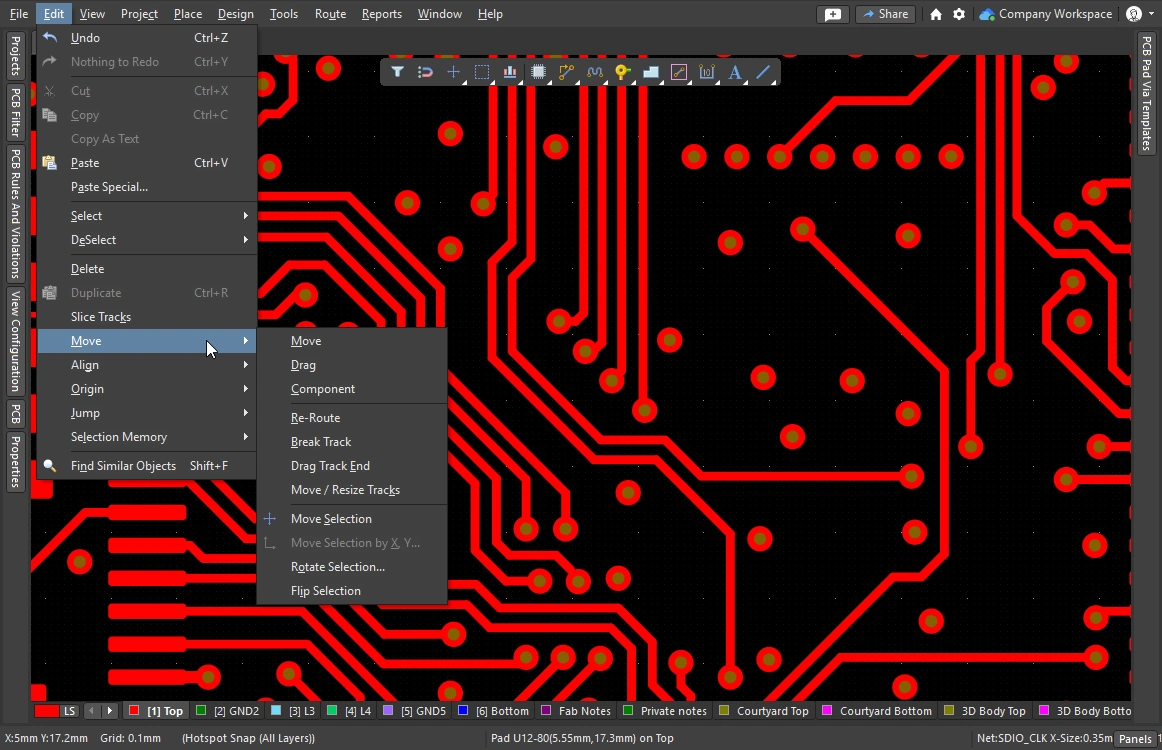
Task: Choose Rotate Selection... from Move submenu
Action: 337,567
